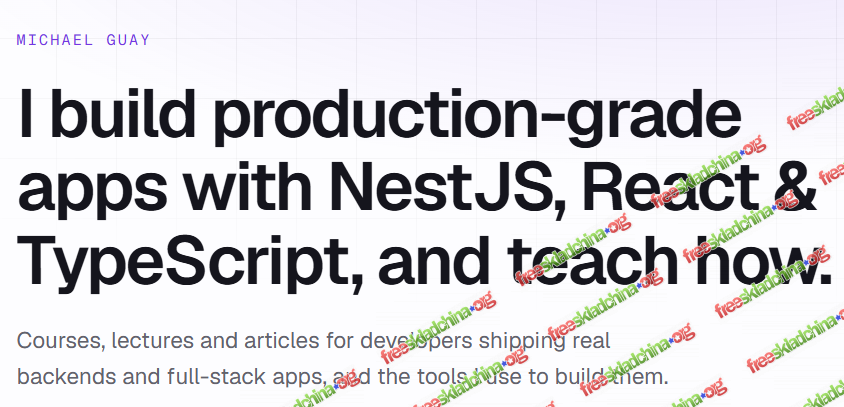Select the headline starting "I build production-grade"
Screen dimensions: 844x407
(425, 190)
